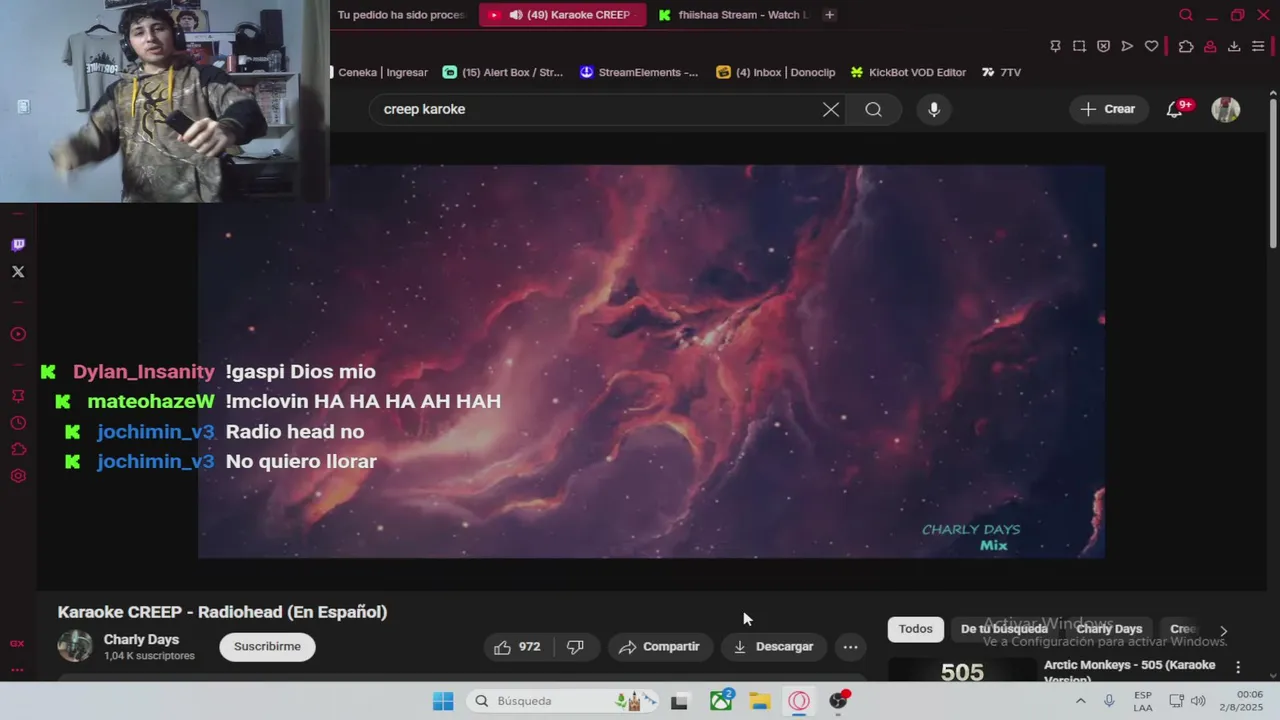Open the Ceneka | Ingresar bookmark
The height and width of the screenshot is (720, 1280).
pyautogui.click(x=380, y=72)
